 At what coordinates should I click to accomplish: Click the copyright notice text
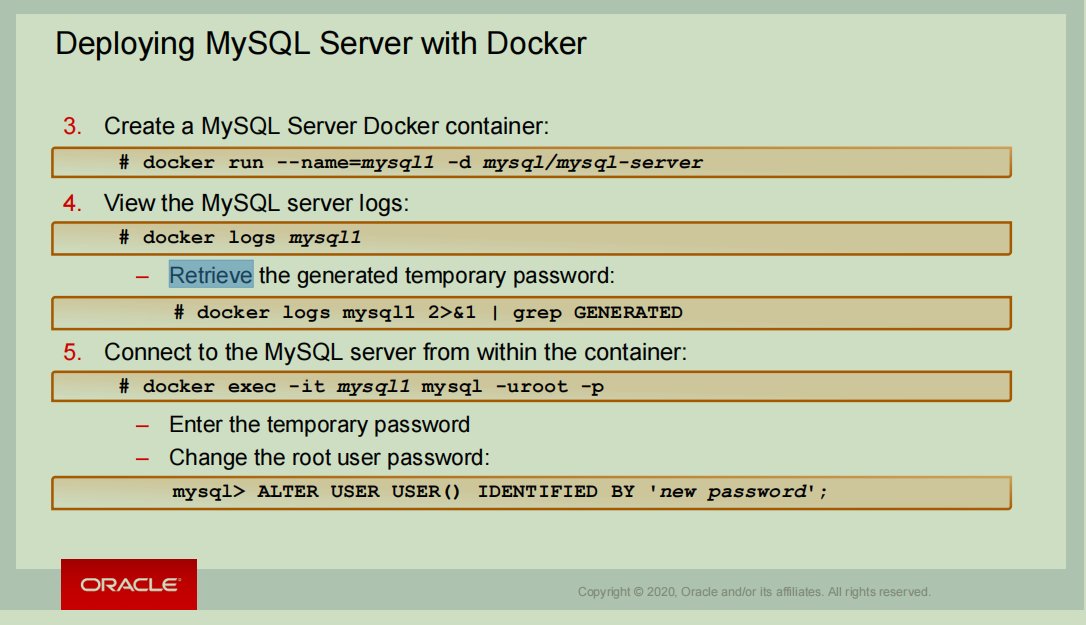click(754, 592)
